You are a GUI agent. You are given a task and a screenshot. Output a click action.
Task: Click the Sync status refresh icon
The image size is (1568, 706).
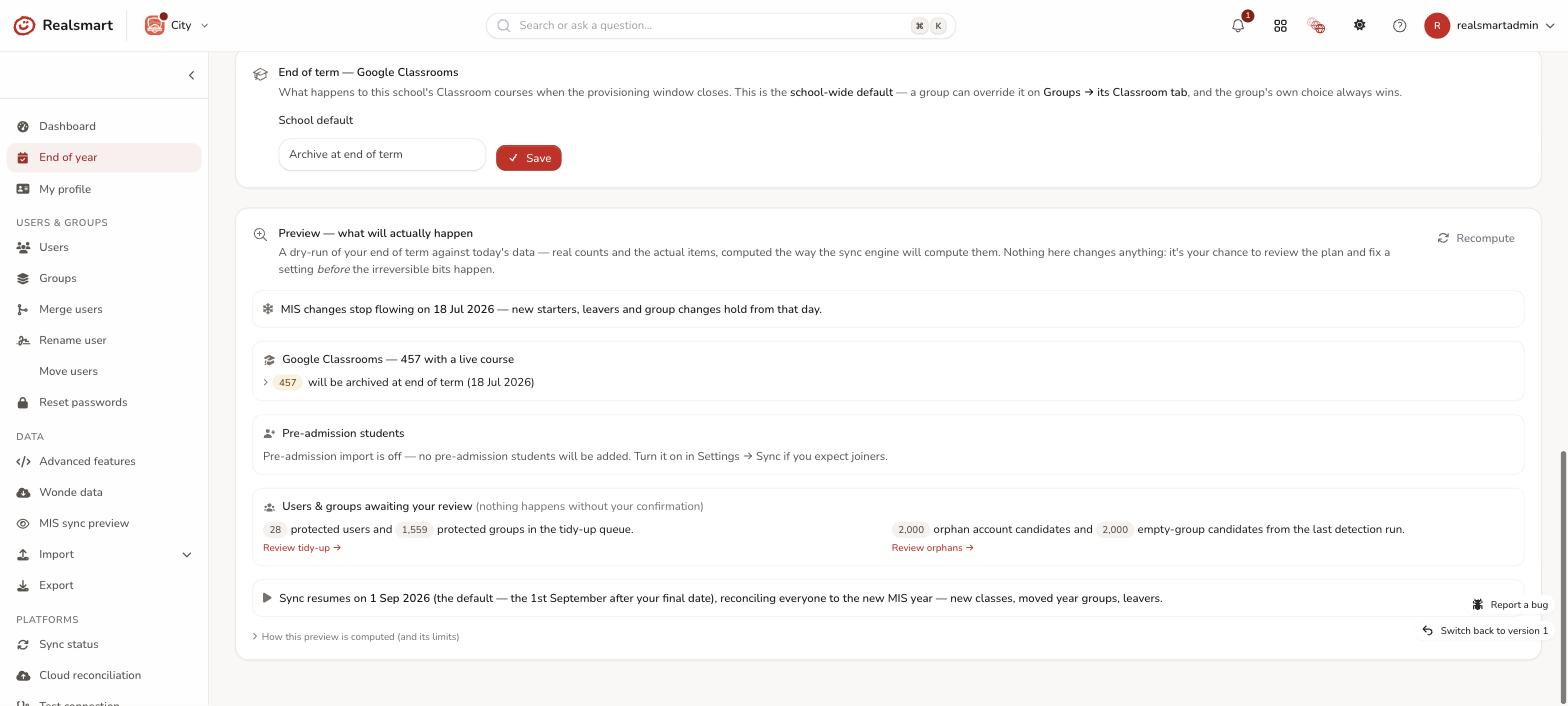pos(23,644)
